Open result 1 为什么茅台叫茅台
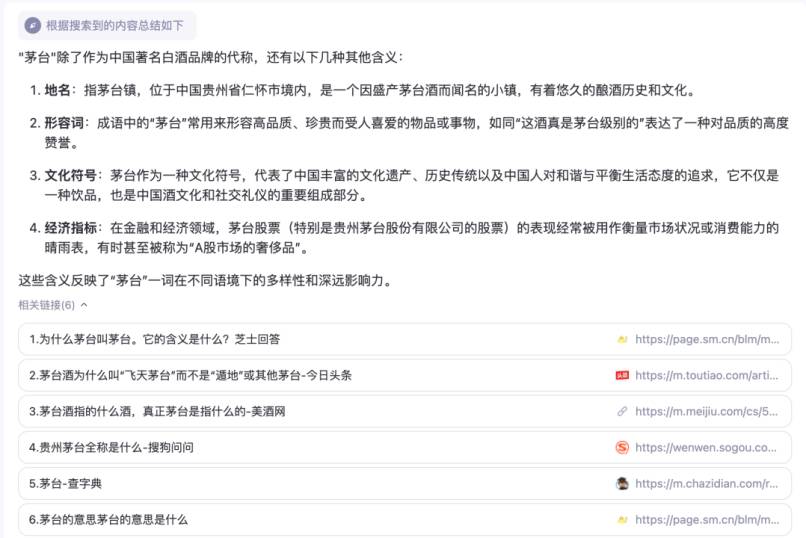 (155, 339)
